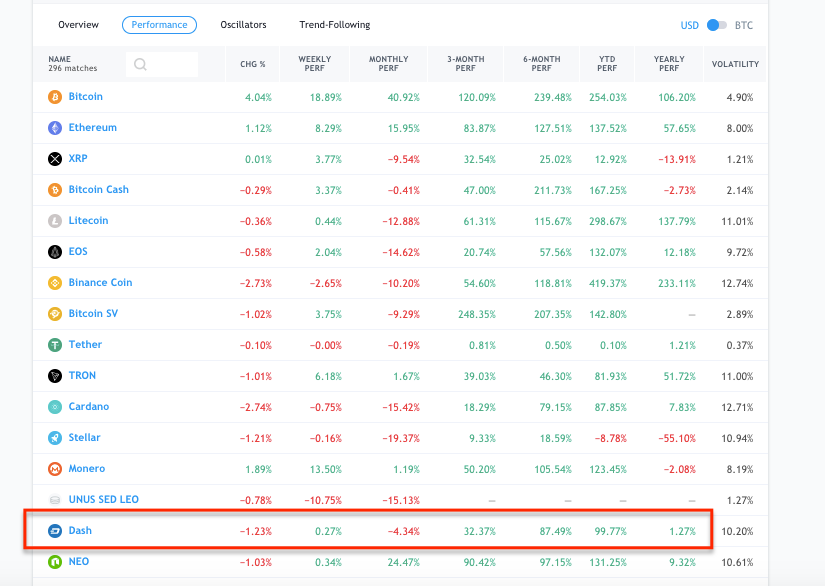
Task: Click the Dash logo icon
Action: pyautogui.click(x=55, y=531)
